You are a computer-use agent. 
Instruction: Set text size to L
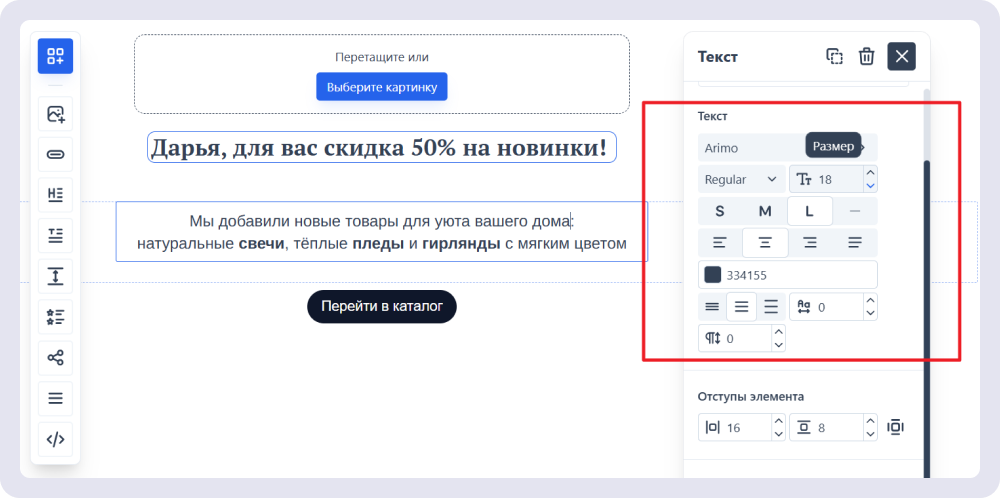(809, 211)
